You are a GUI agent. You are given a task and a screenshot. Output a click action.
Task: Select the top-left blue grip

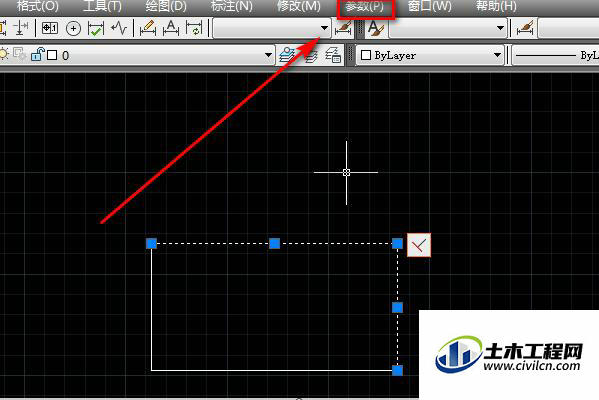(152, 243)
